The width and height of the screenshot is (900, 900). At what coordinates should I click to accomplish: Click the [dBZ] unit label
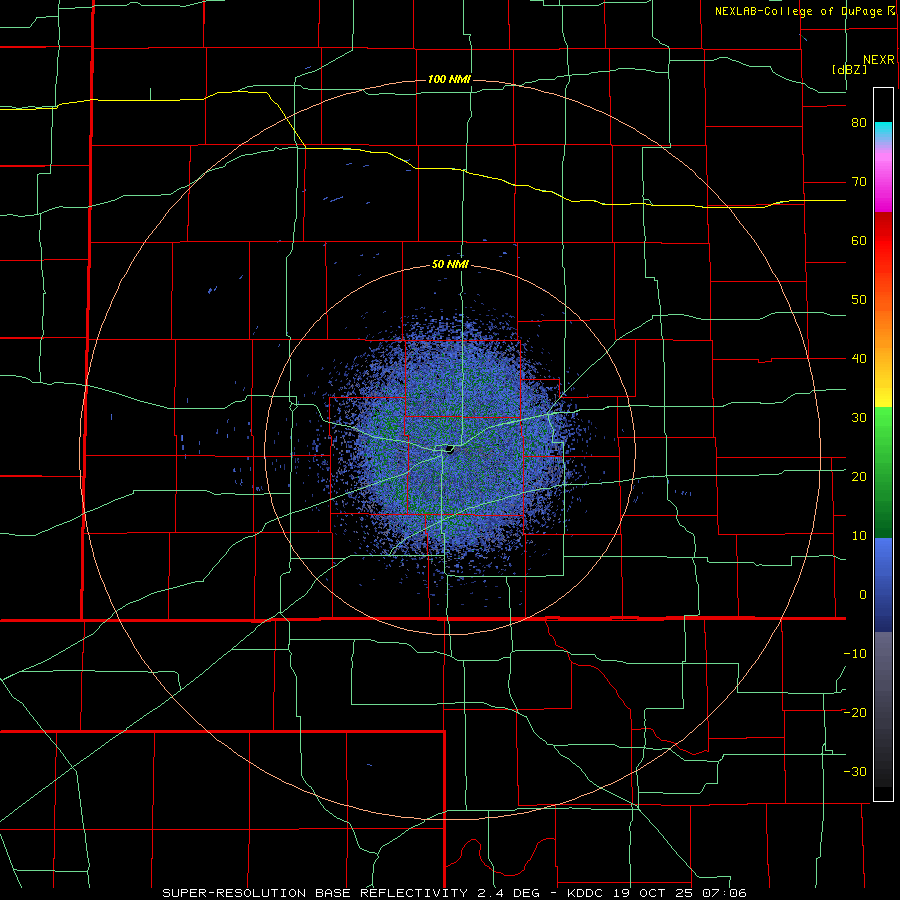tap(849, 70)
